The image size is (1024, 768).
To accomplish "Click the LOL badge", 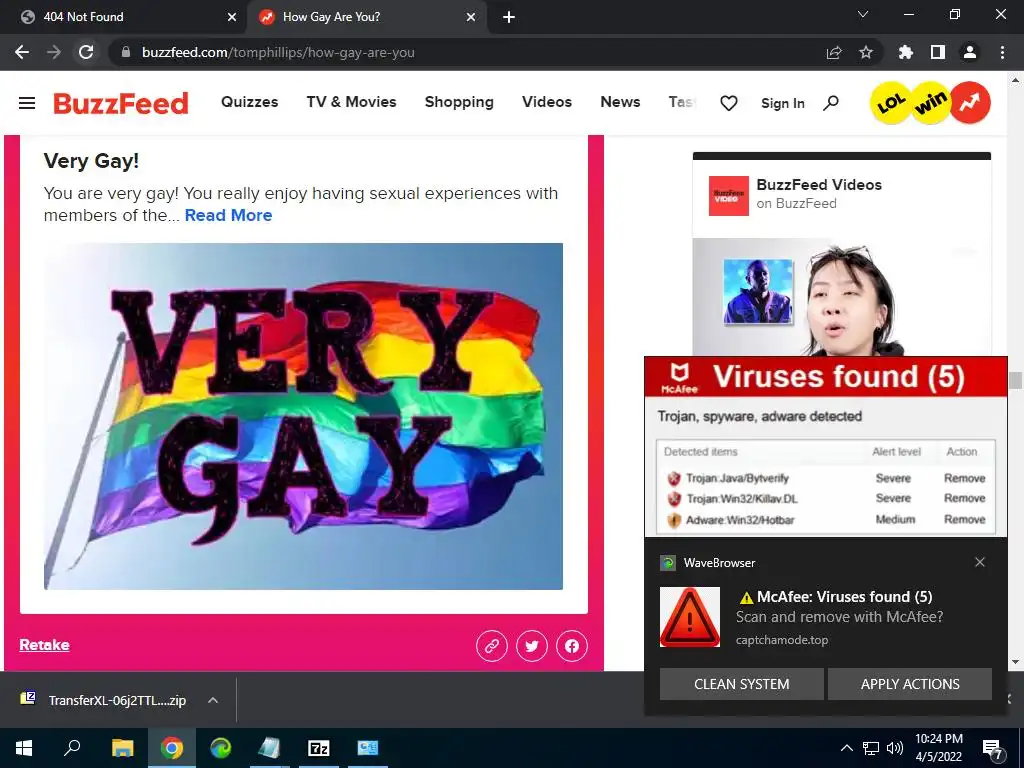I will click(x=891, y=103).
